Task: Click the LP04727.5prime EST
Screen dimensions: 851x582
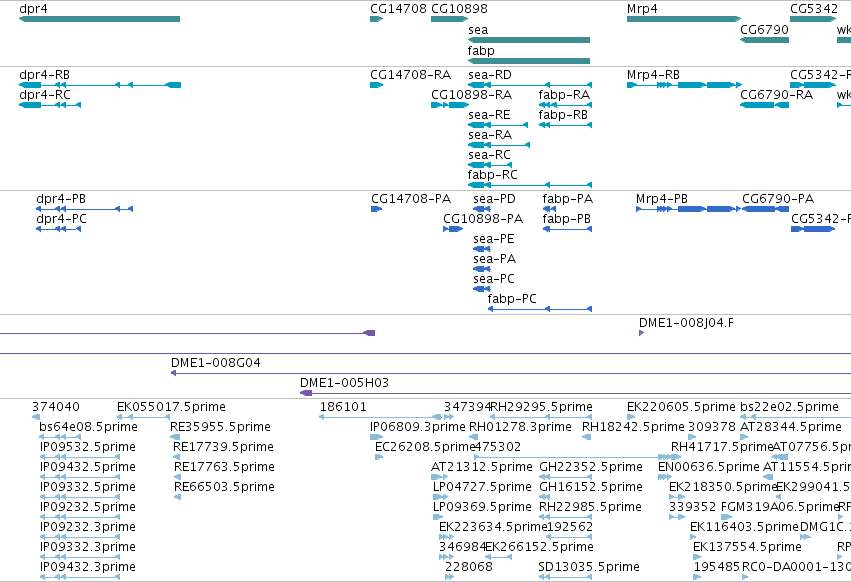Action: [441, 497]
